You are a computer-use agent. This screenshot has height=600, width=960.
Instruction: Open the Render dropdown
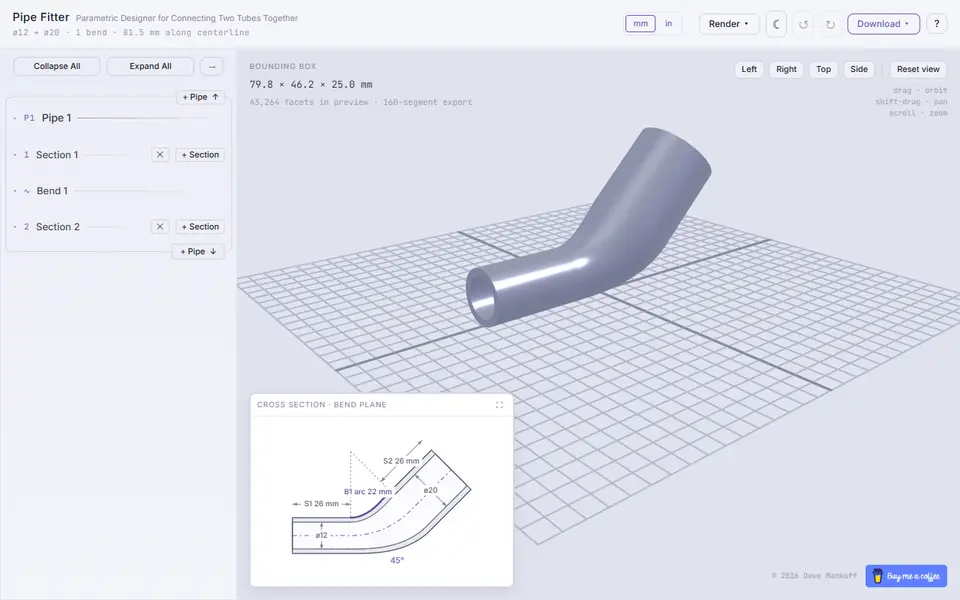[729, 24]
